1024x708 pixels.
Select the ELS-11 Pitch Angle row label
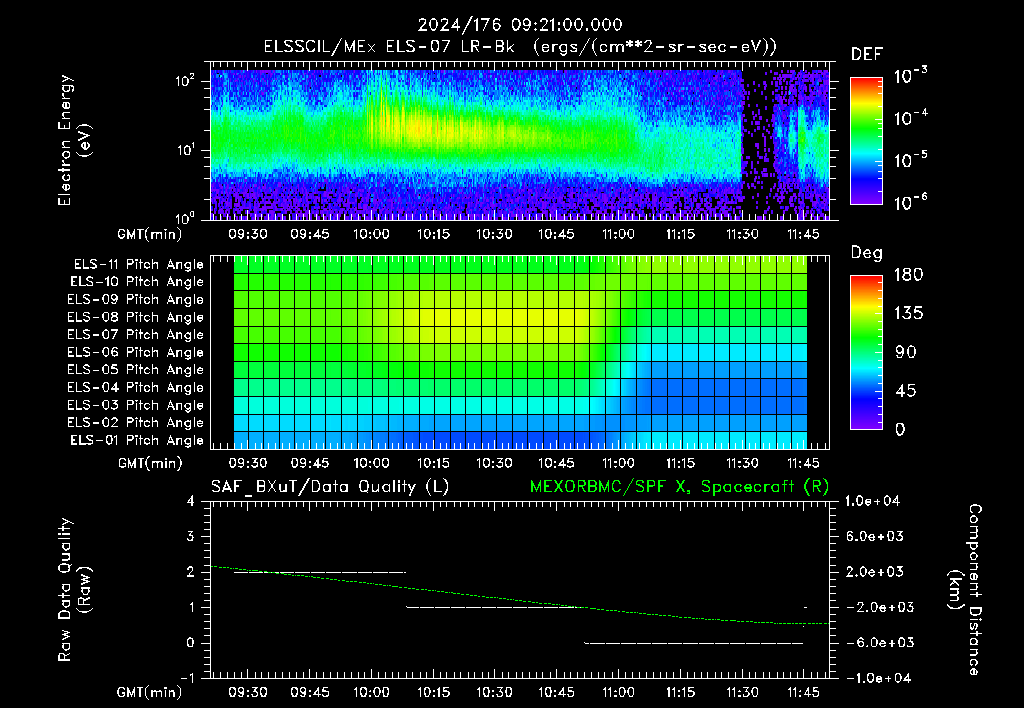[138, 265]
